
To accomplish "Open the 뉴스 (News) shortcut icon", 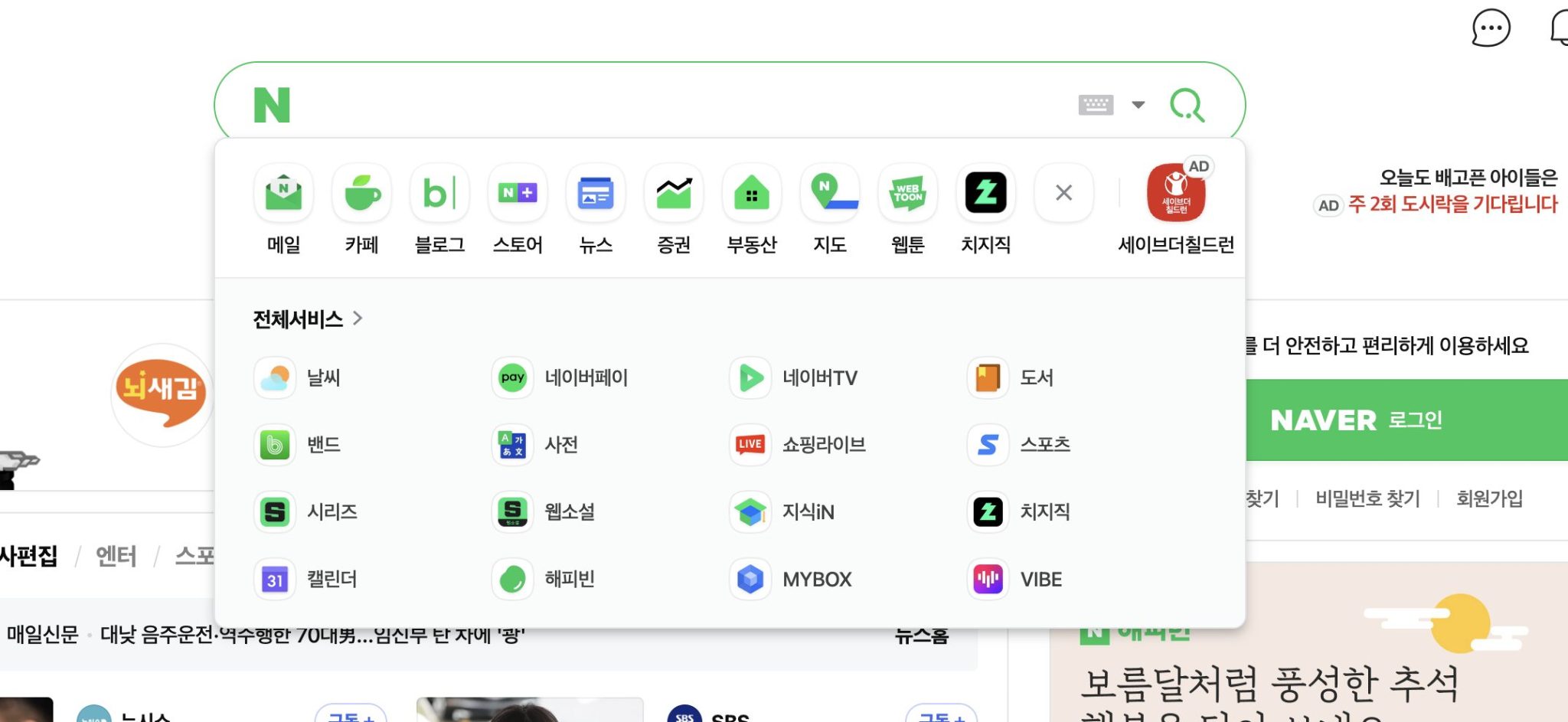I will tap(596, 193).
